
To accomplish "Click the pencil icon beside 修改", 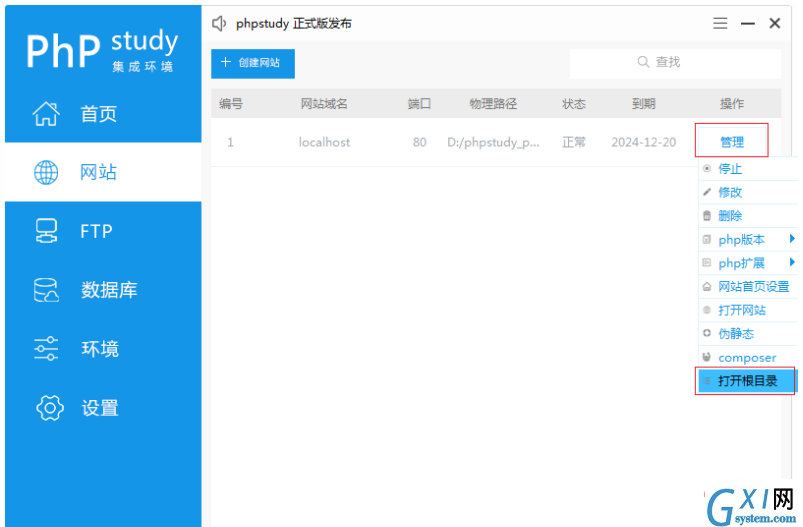I will (707, 192).
